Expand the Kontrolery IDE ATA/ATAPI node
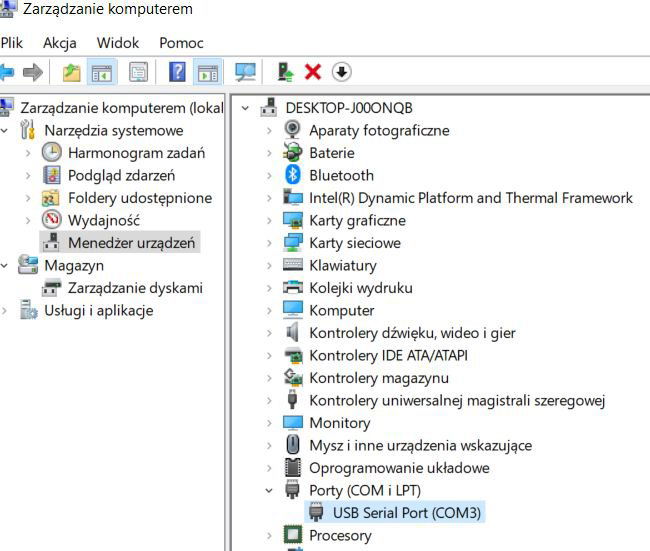The width and height of the screenshot is (650, 551). tap(269, 356)
